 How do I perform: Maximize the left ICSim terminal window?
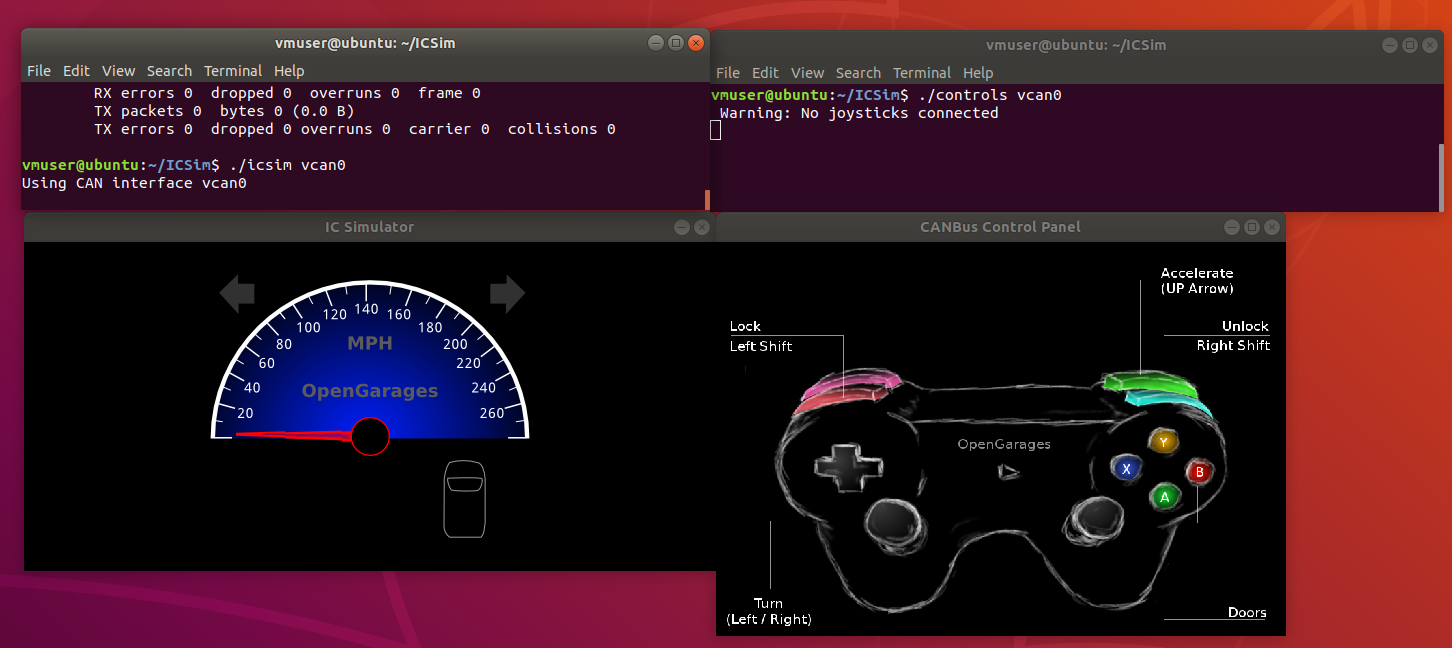676,43
